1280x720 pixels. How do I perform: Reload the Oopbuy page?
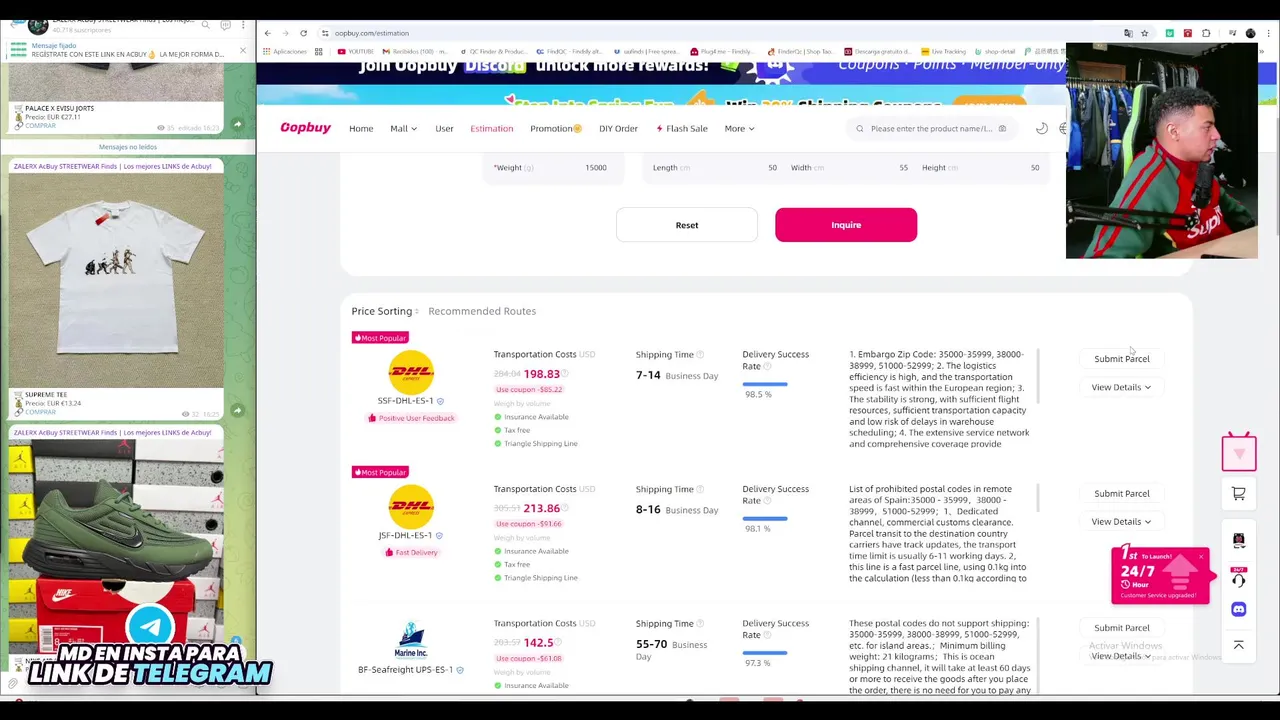tap(303, 33)
